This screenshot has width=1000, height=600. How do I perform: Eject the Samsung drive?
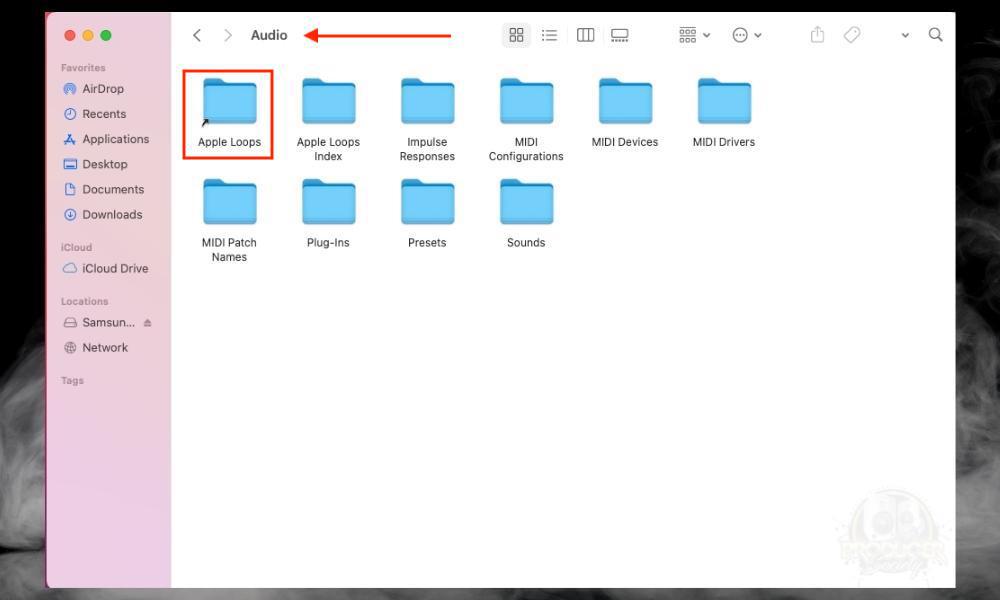146,322
